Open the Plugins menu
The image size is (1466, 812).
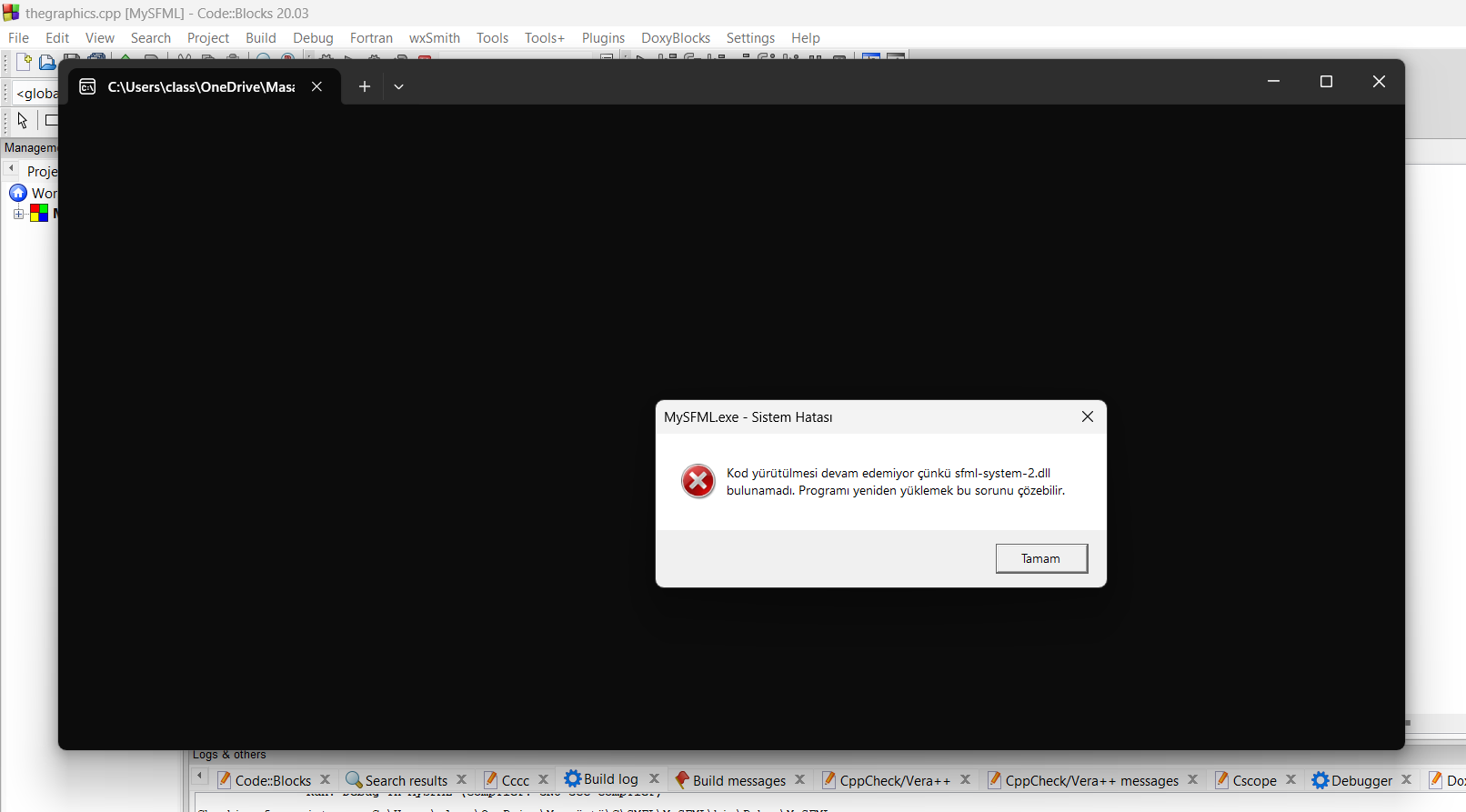point(603,37)
